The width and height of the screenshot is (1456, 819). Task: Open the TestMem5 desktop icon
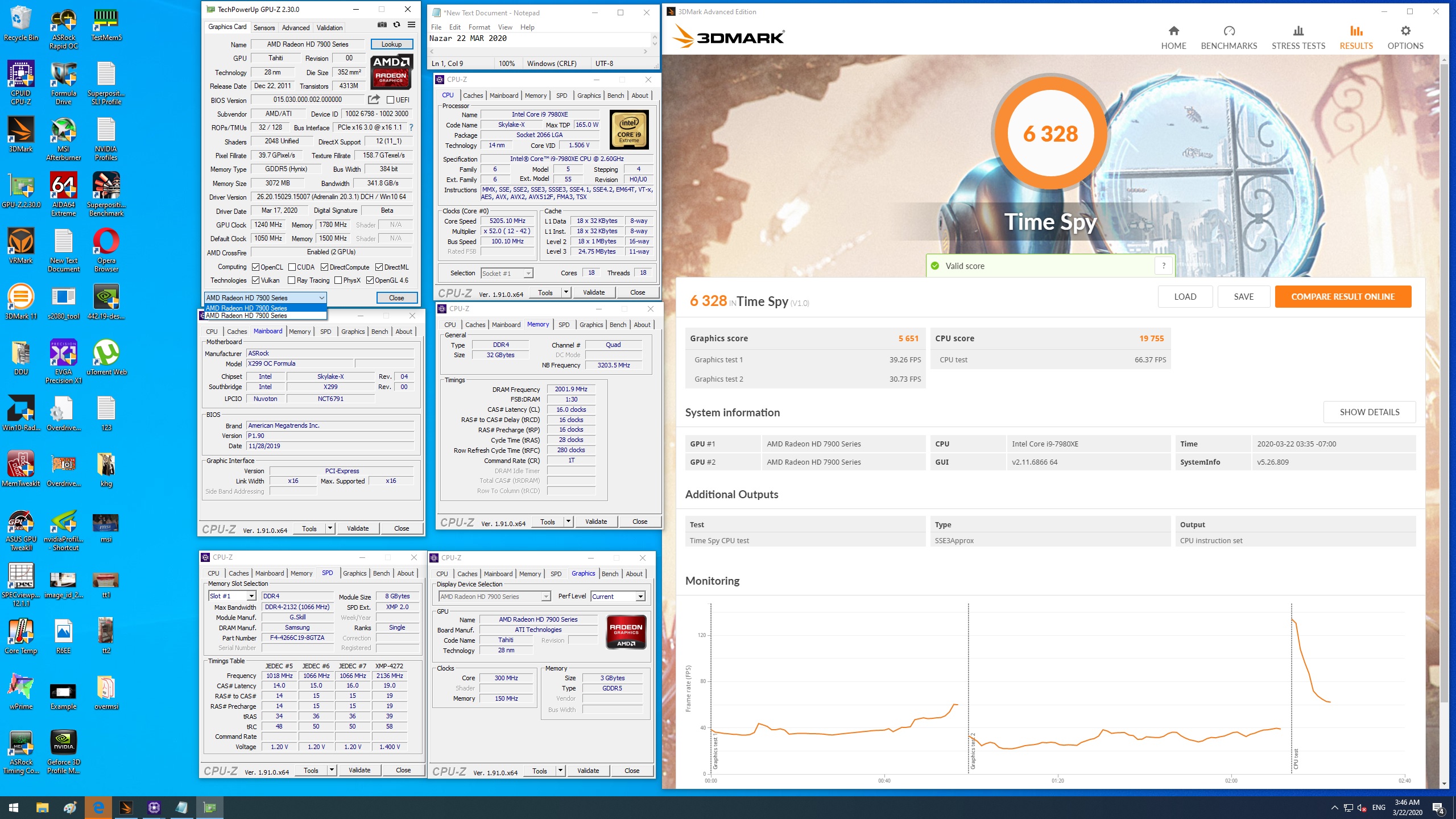(x=106, y=24)
